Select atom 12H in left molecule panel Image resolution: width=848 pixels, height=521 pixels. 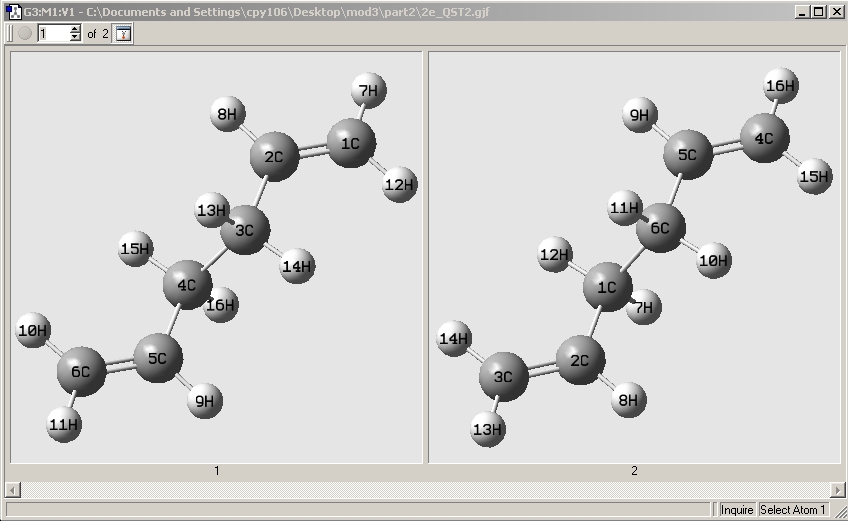click(400, 184)
